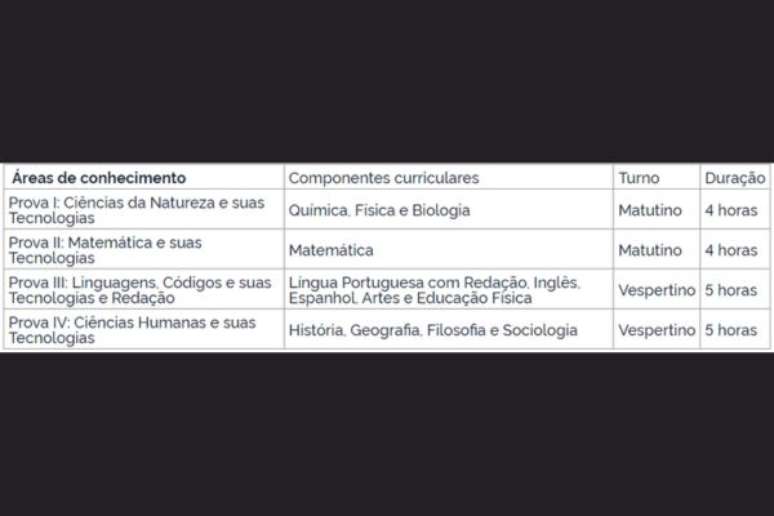Viewport: 774px width, 516px height.
Task: Click the 'Matemática' components cell
Action: point(449,250)
